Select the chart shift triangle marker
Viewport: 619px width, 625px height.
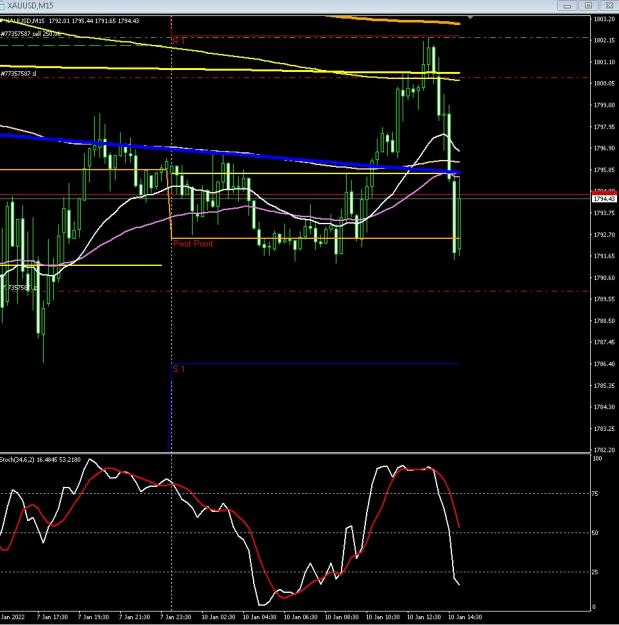471,18
